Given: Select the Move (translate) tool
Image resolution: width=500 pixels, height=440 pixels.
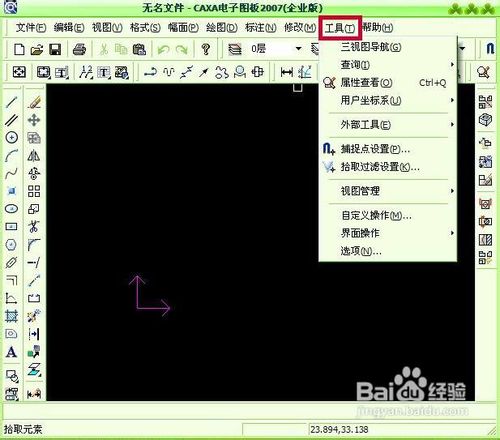Looking at the screenshot, I should 34,120.
